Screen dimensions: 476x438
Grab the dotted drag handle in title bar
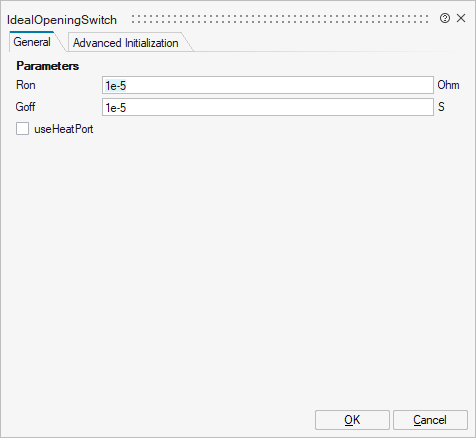(x=280, y=19)
